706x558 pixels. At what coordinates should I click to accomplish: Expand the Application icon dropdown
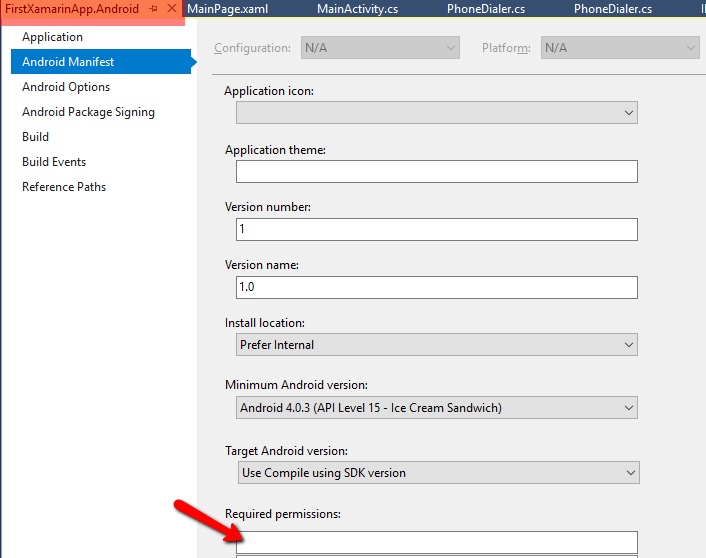click(x=437, y=113)
